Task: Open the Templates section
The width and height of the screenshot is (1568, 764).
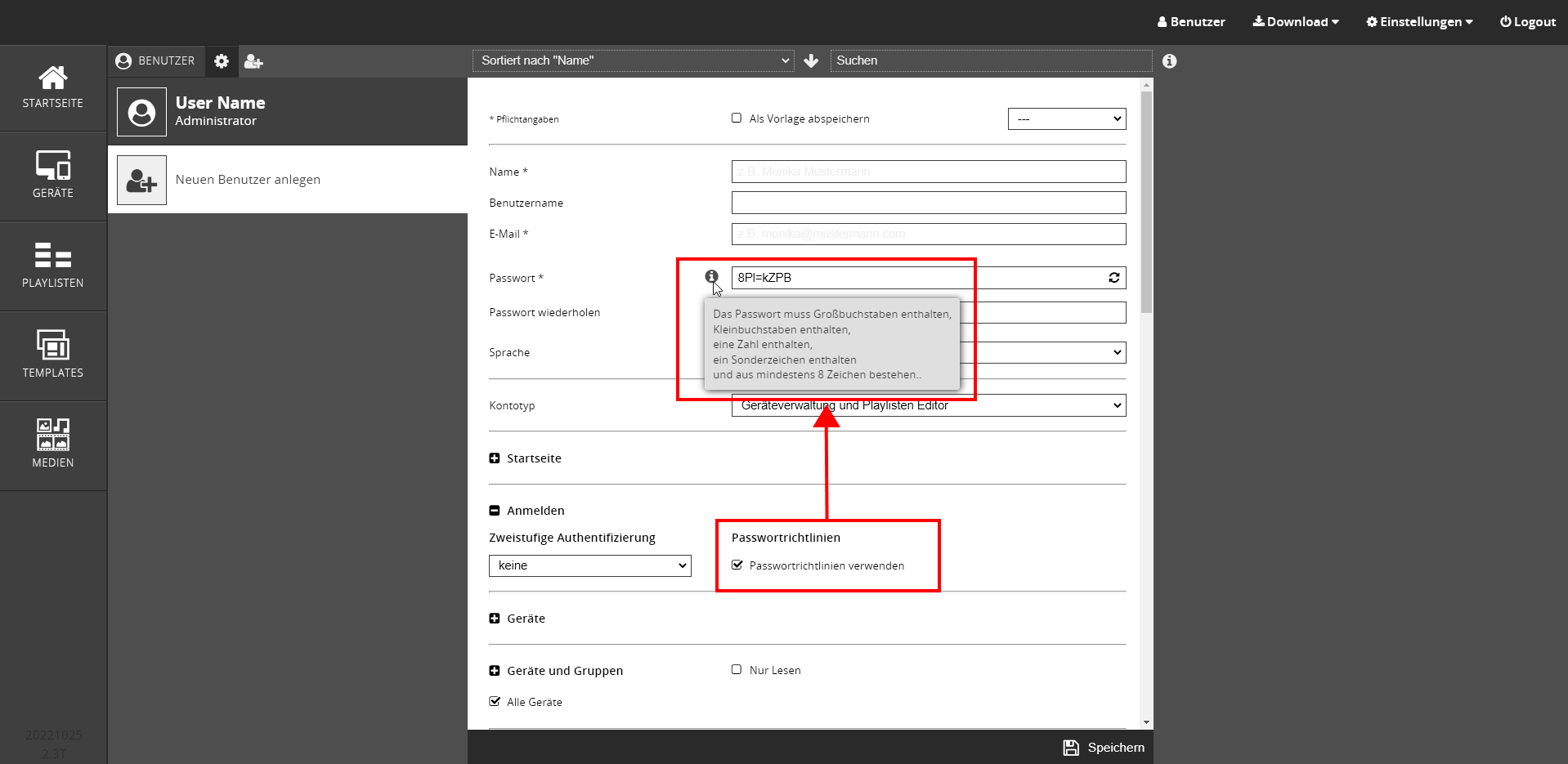Action: (53, 355)
